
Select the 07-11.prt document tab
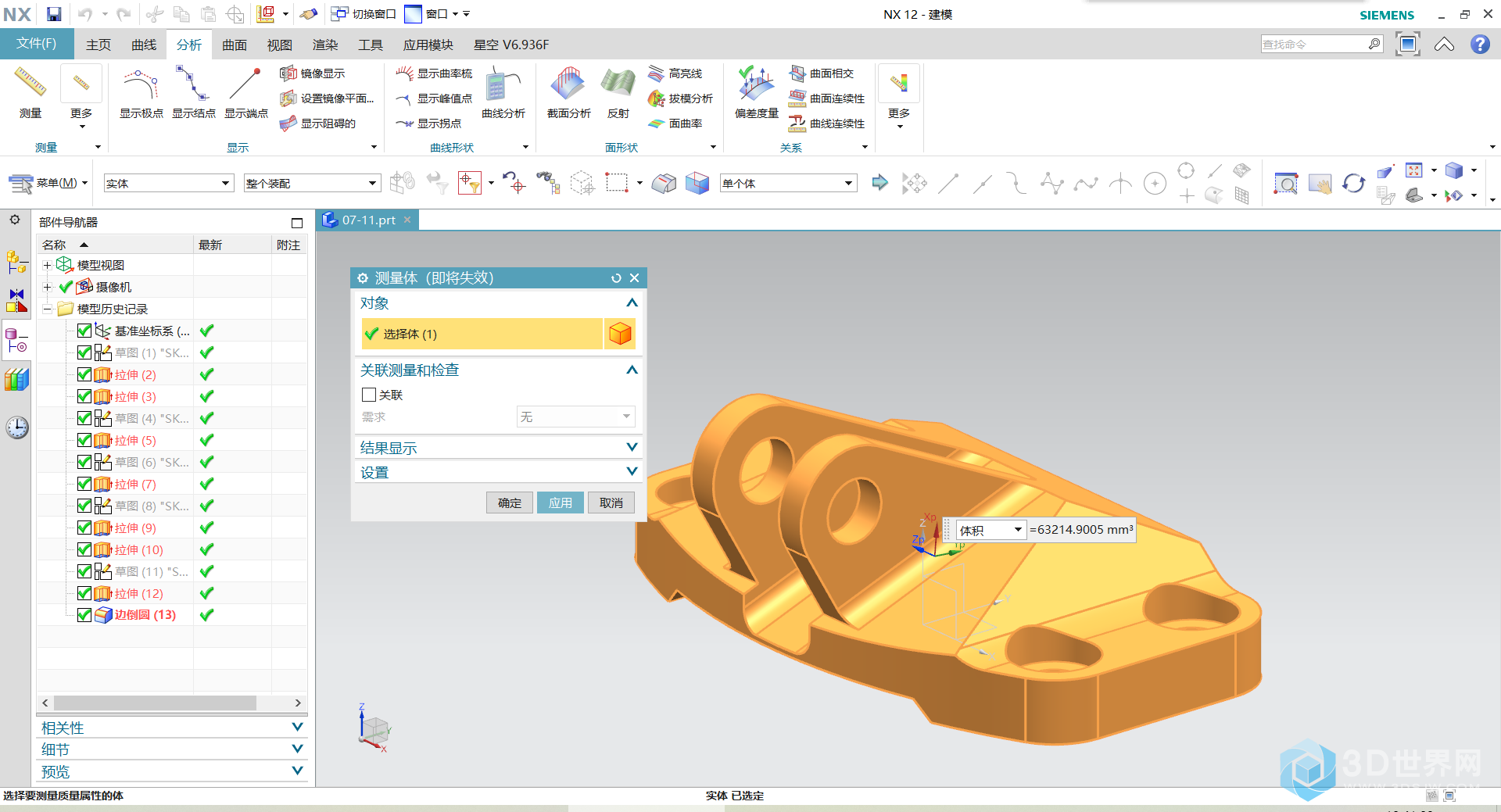(368, 220)
